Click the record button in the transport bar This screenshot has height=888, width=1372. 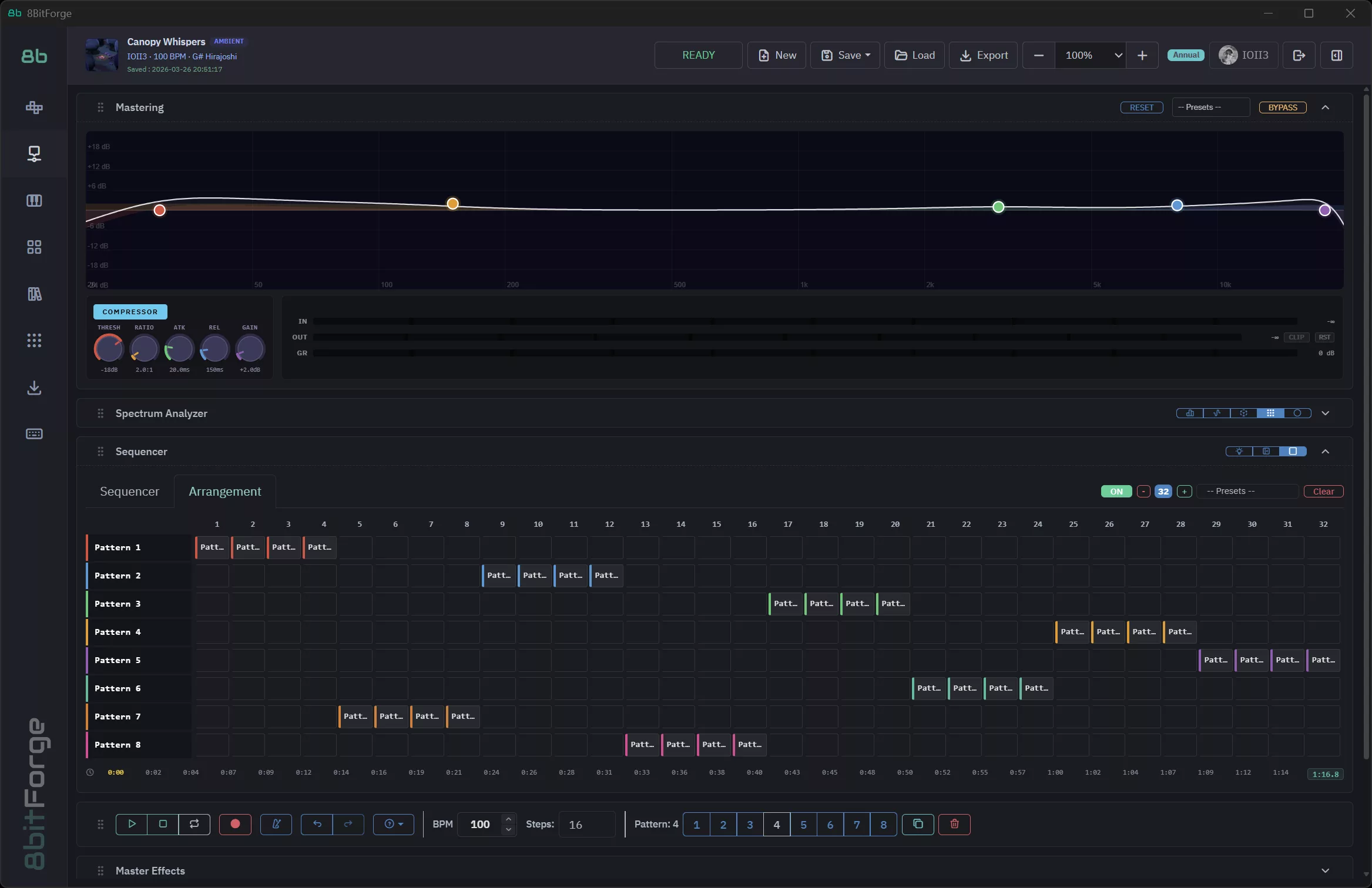(234, 824)
